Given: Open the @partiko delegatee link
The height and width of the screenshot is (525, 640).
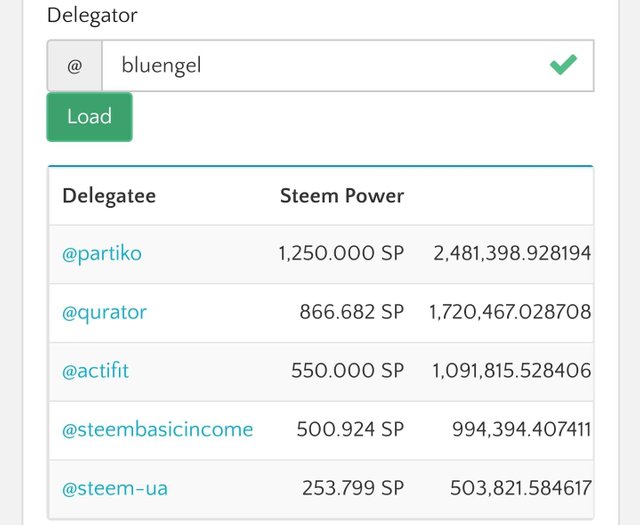Looking at the screenshot, I should 102,254.
